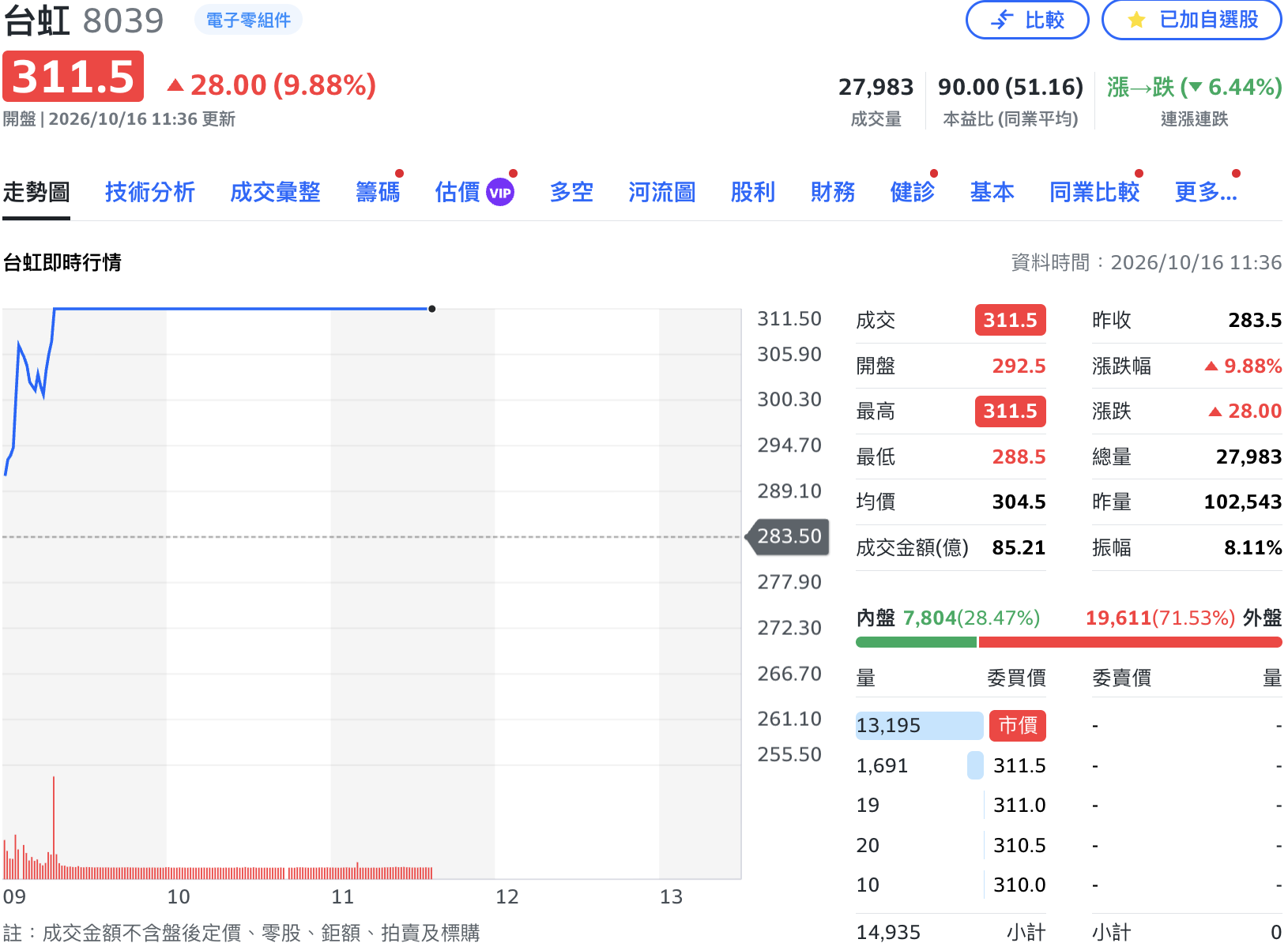1288x943 pixels.
Task: Click the green 內盤 portion of ratio bar
Action: pos(916,642)
